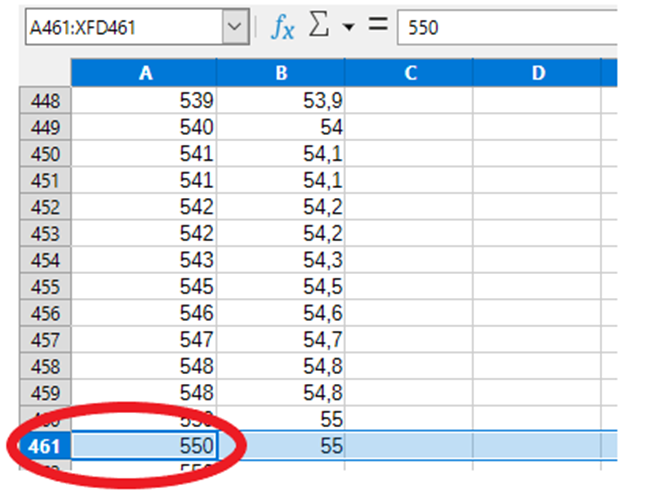This screenshot has height=497, width=658.
Task: Open the Name Box dropdown arrow
Action: click(x=235, y=27)
